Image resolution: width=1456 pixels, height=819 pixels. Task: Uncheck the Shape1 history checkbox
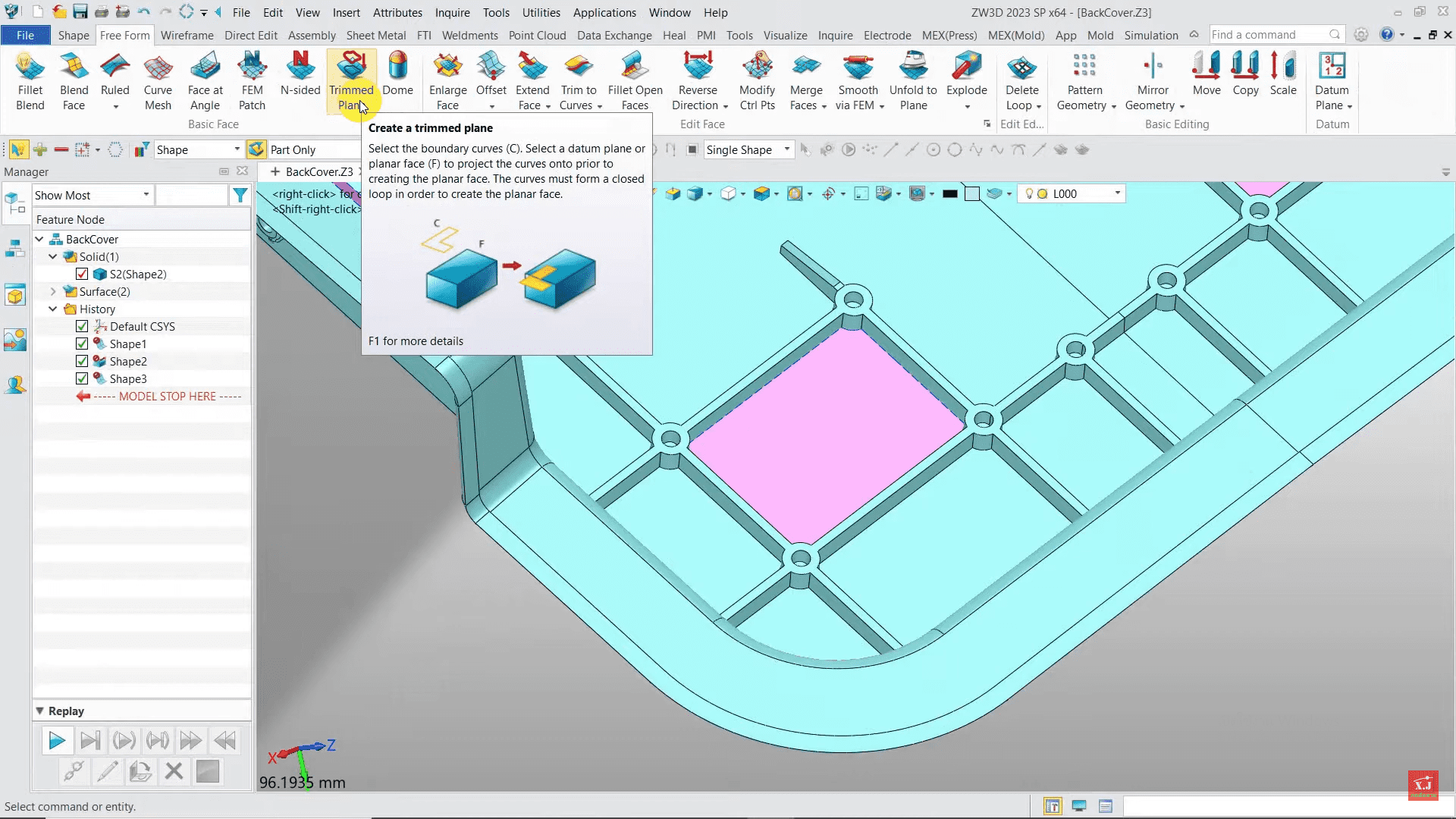tap(82, 344)
